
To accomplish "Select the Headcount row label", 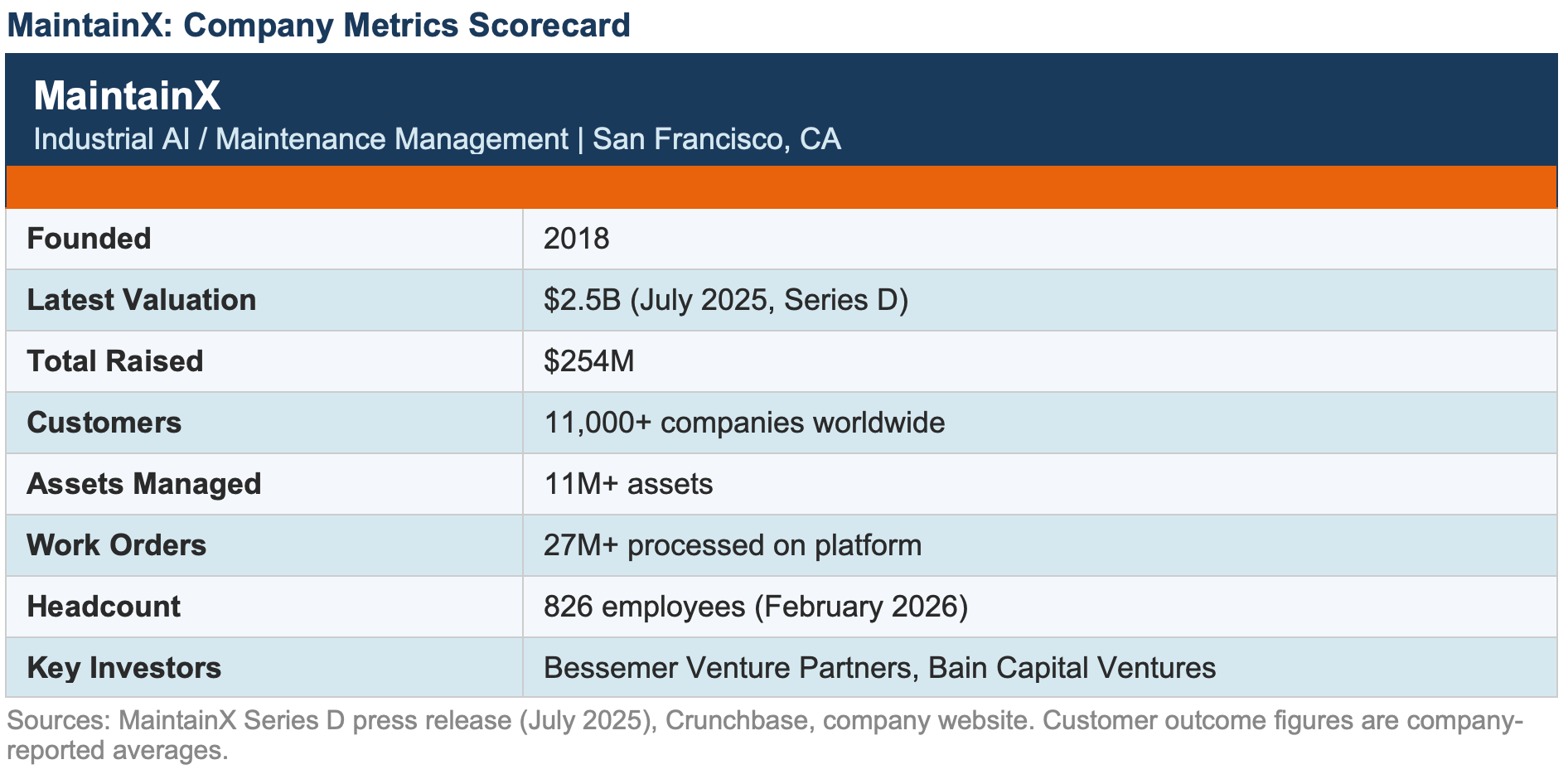I will (x=104, y=607).
